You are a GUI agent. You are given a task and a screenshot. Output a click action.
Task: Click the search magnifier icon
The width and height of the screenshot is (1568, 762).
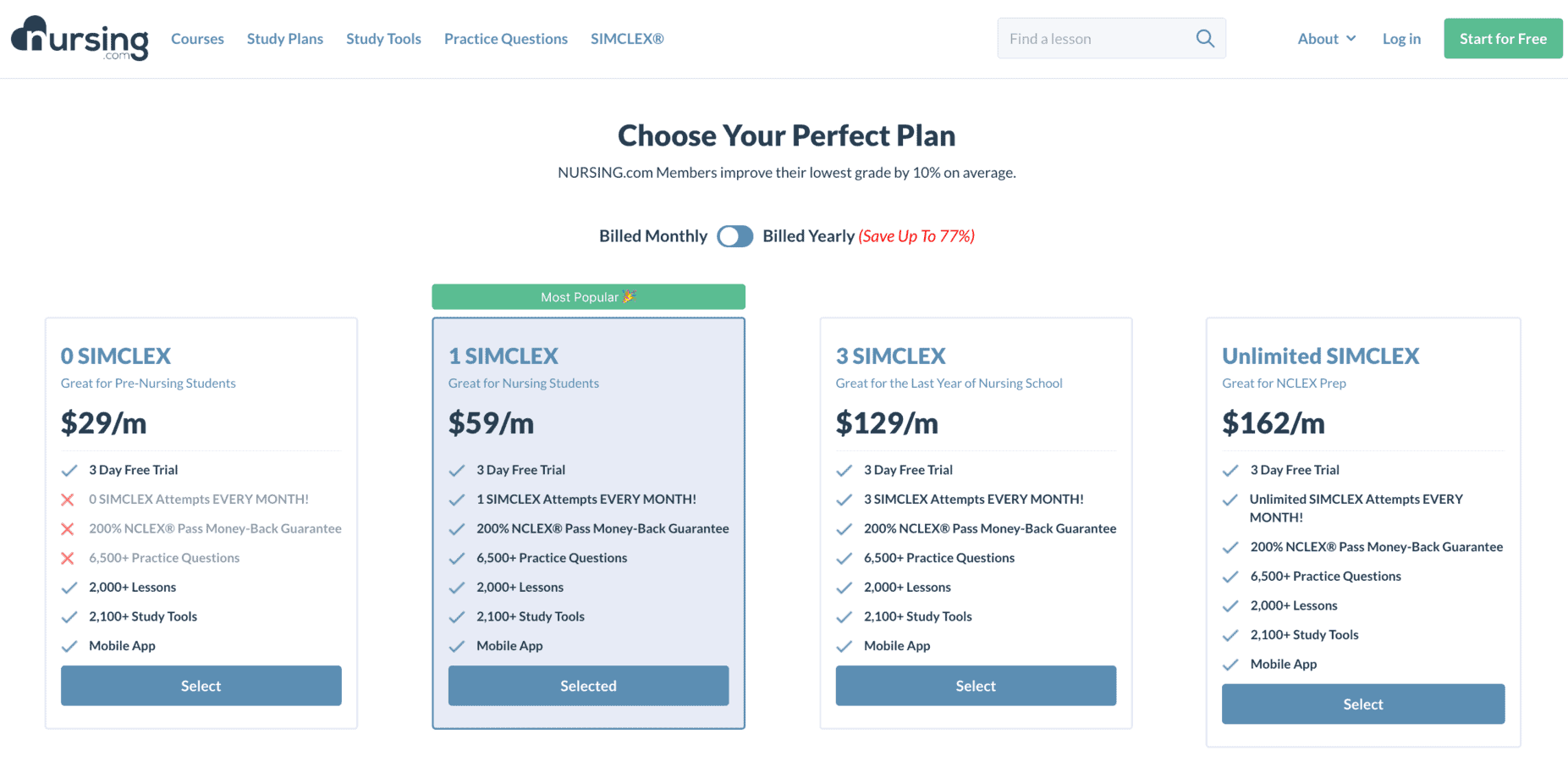pyautogui.click(x=1205, y=38)
